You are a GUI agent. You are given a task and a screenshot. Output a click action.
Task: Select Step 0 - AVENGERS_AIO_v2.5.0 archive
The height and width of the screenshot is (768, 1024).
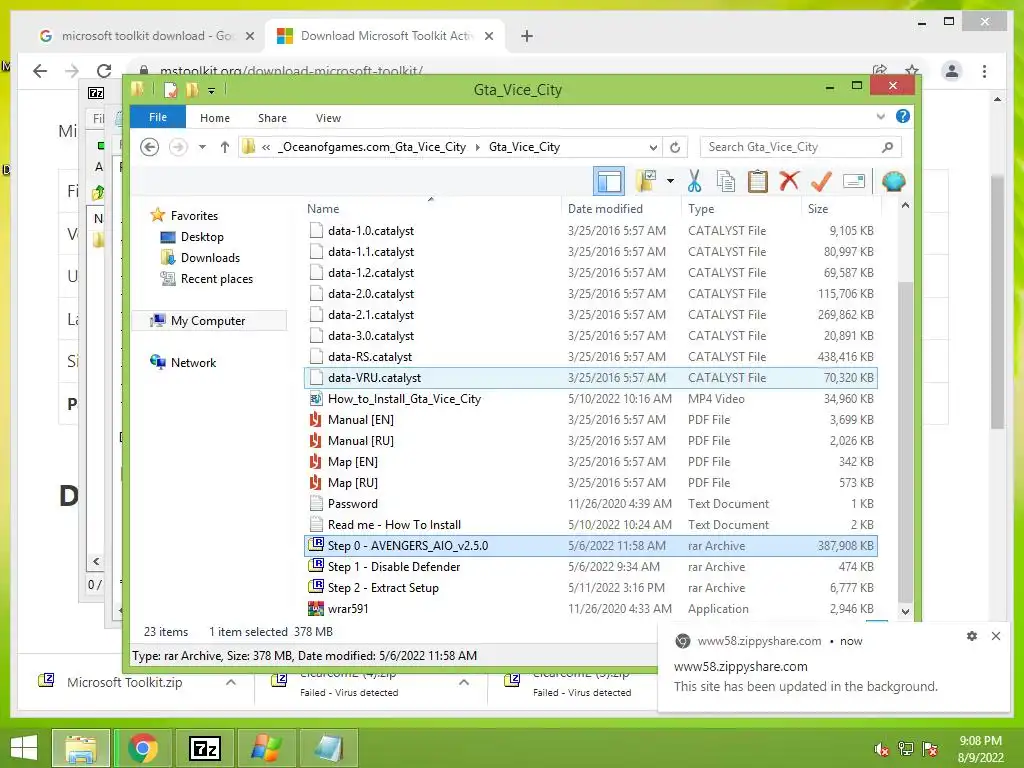click(x=590, y=545)
